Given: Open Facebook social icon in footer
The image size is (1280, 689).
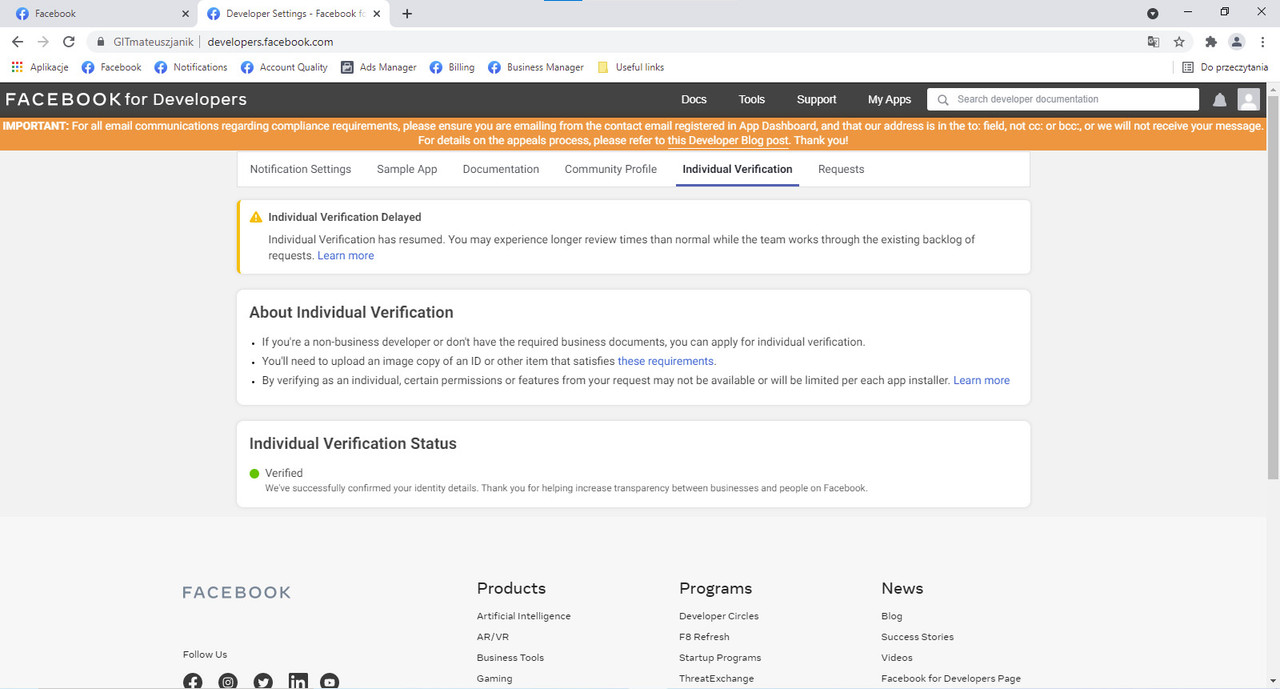Looking at the screenshot, I should [193, 681].
